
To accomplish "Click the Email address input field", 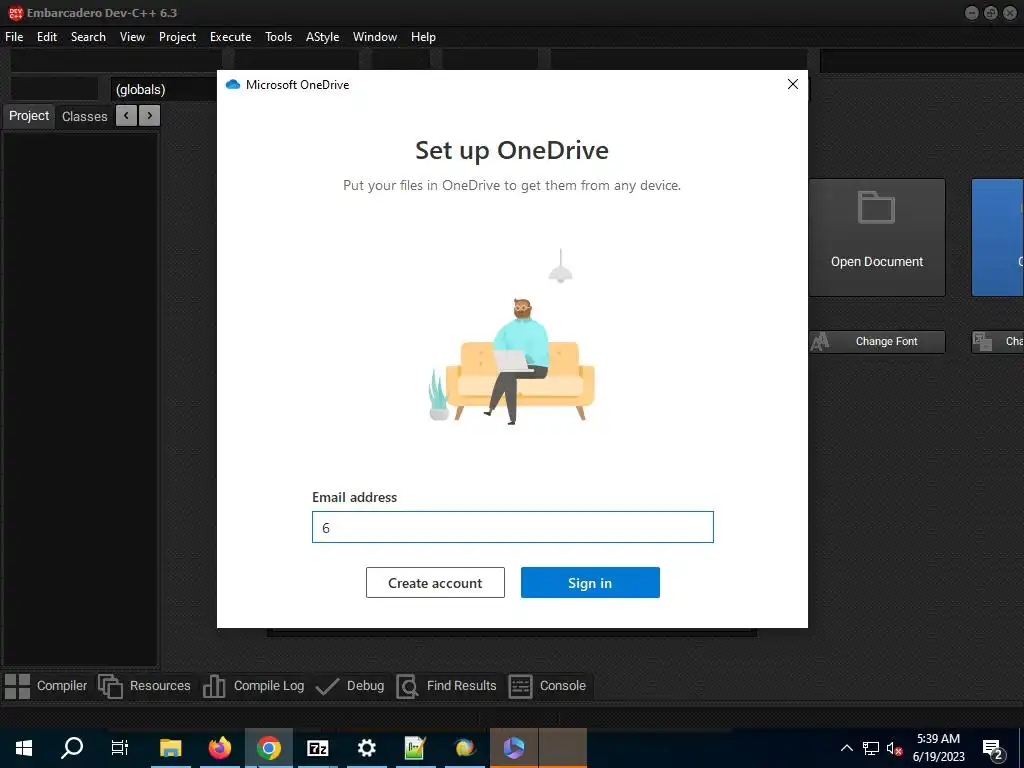I will coord(513,527).
